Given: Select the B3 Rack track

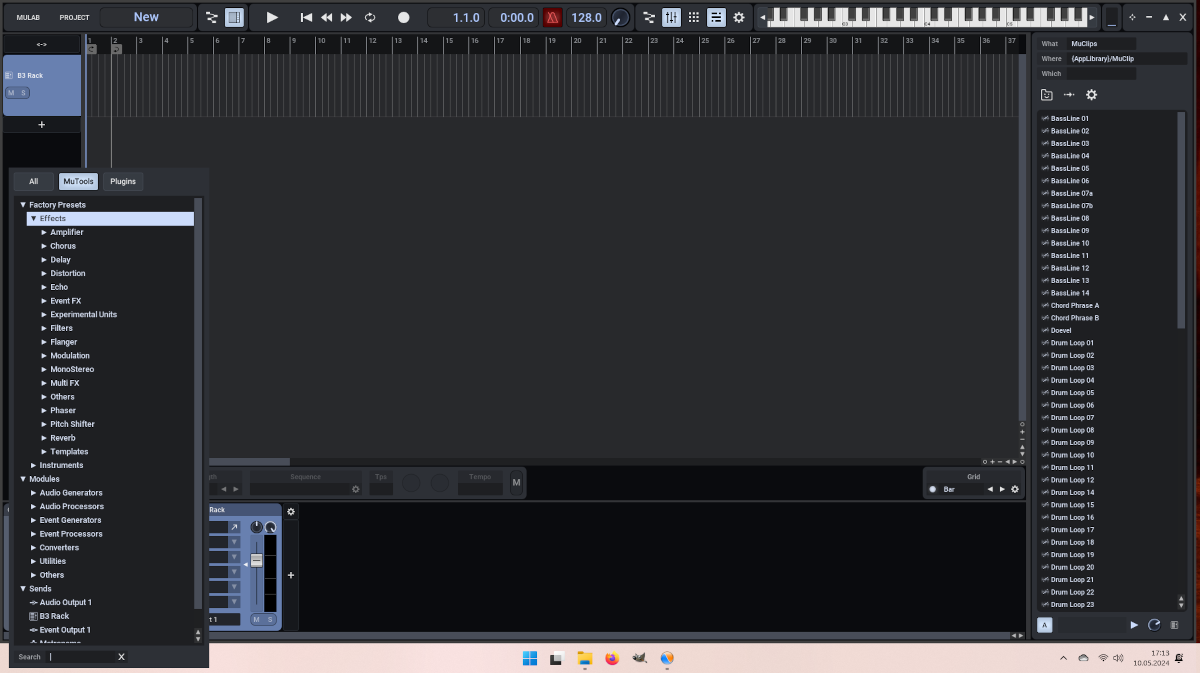Looking at the screenshot, I should click(42, 84).
